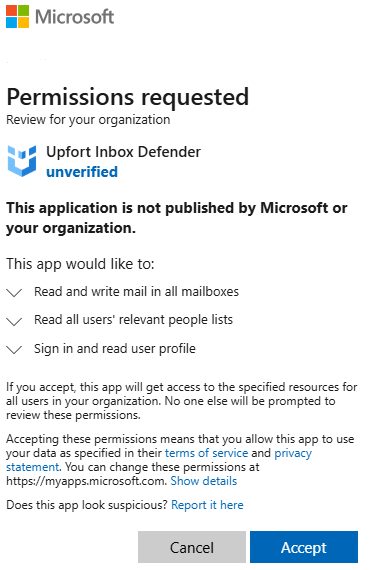Click the Permissions requested heading
370x570 pixels.
pyautogui.click(x=128, y=97)
